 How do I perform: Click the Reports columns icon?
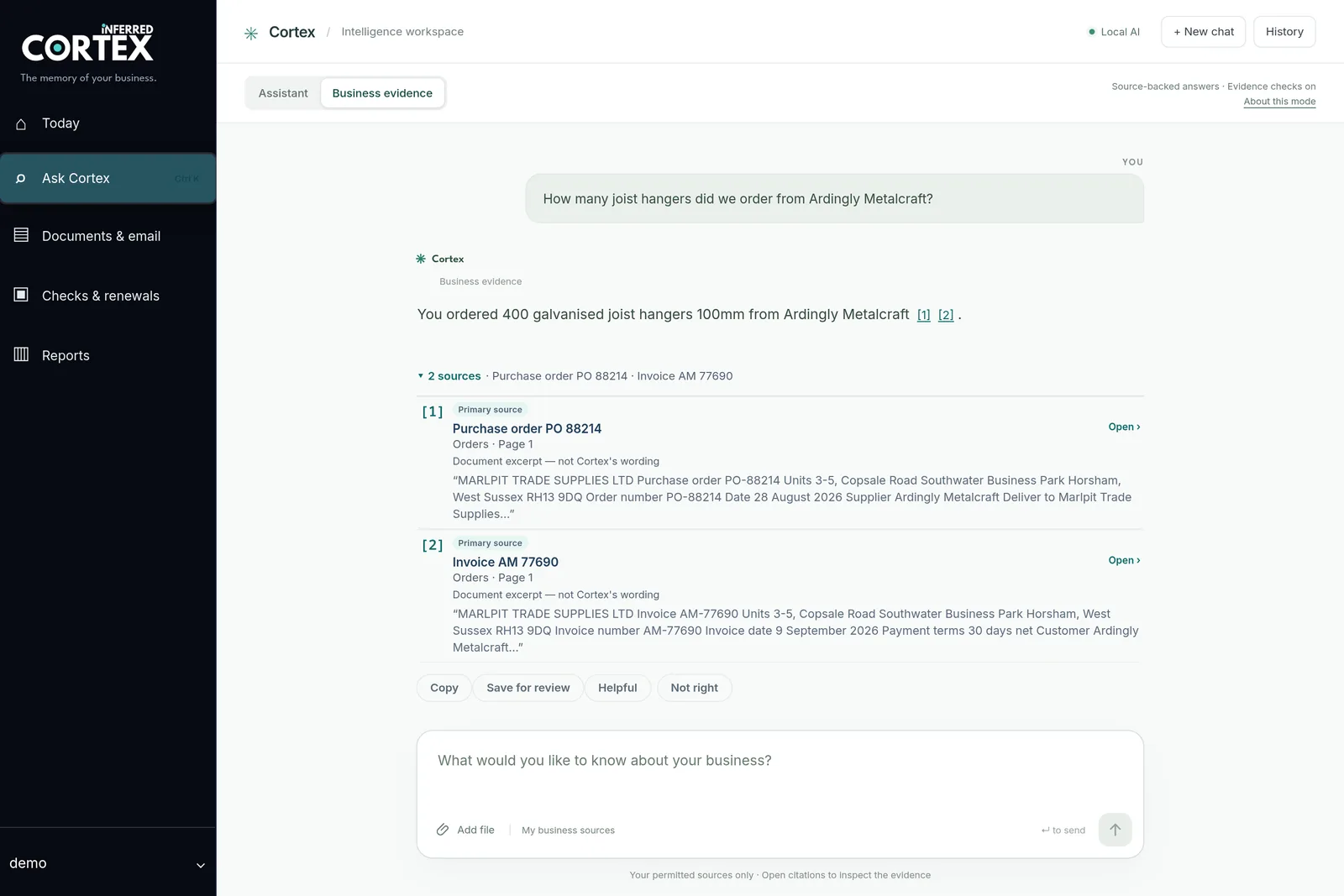(21, 354)
